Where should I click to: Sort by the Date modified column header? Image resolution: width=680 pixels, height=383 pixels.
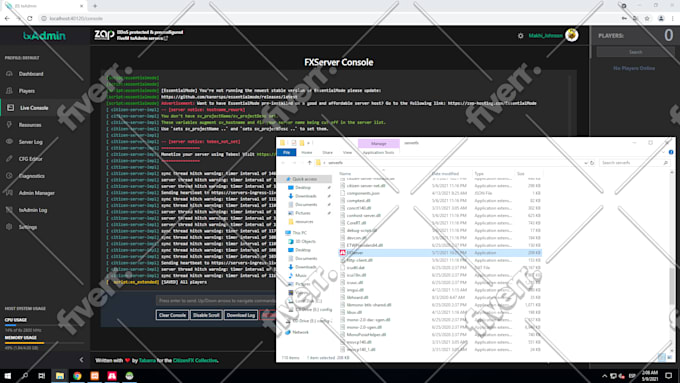pyautogui.click(x=445, y=173)
